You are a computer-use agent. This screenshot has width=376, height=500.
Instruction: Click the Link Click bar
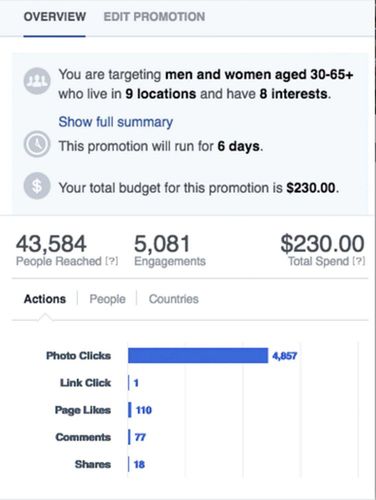pyautogui.click(x=129, y=383)
